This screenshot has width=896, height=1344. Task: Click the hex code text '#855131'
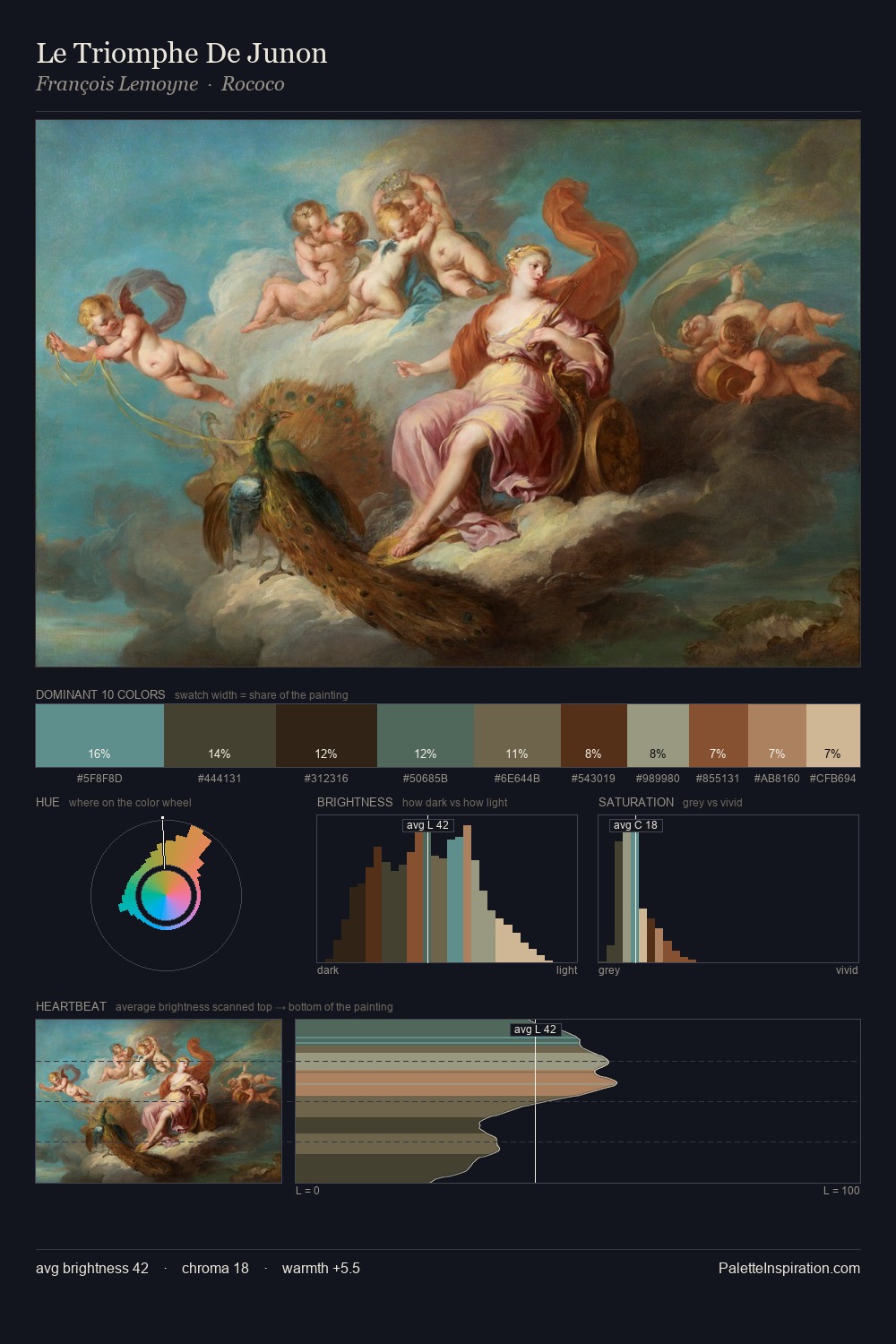[718, 779]
